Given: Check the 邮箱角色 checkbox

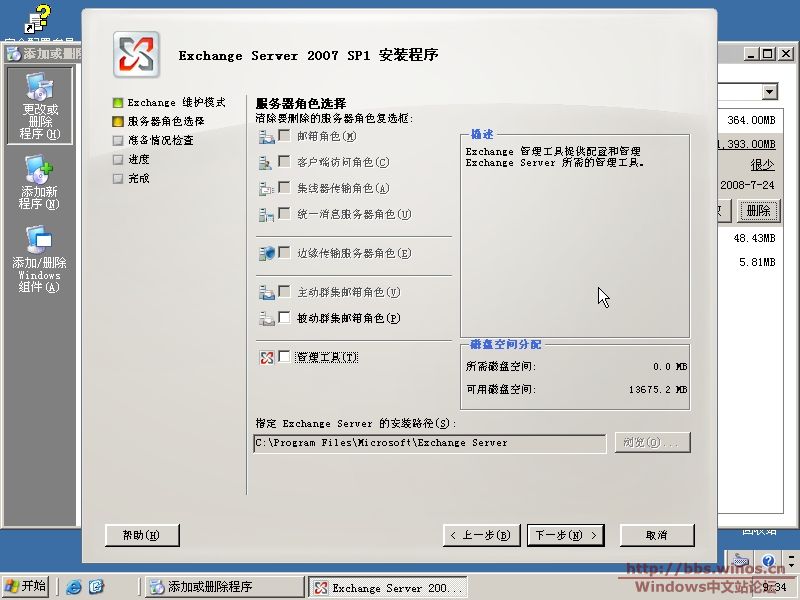Looking at the screenshot, I should [x=285, y=136].
